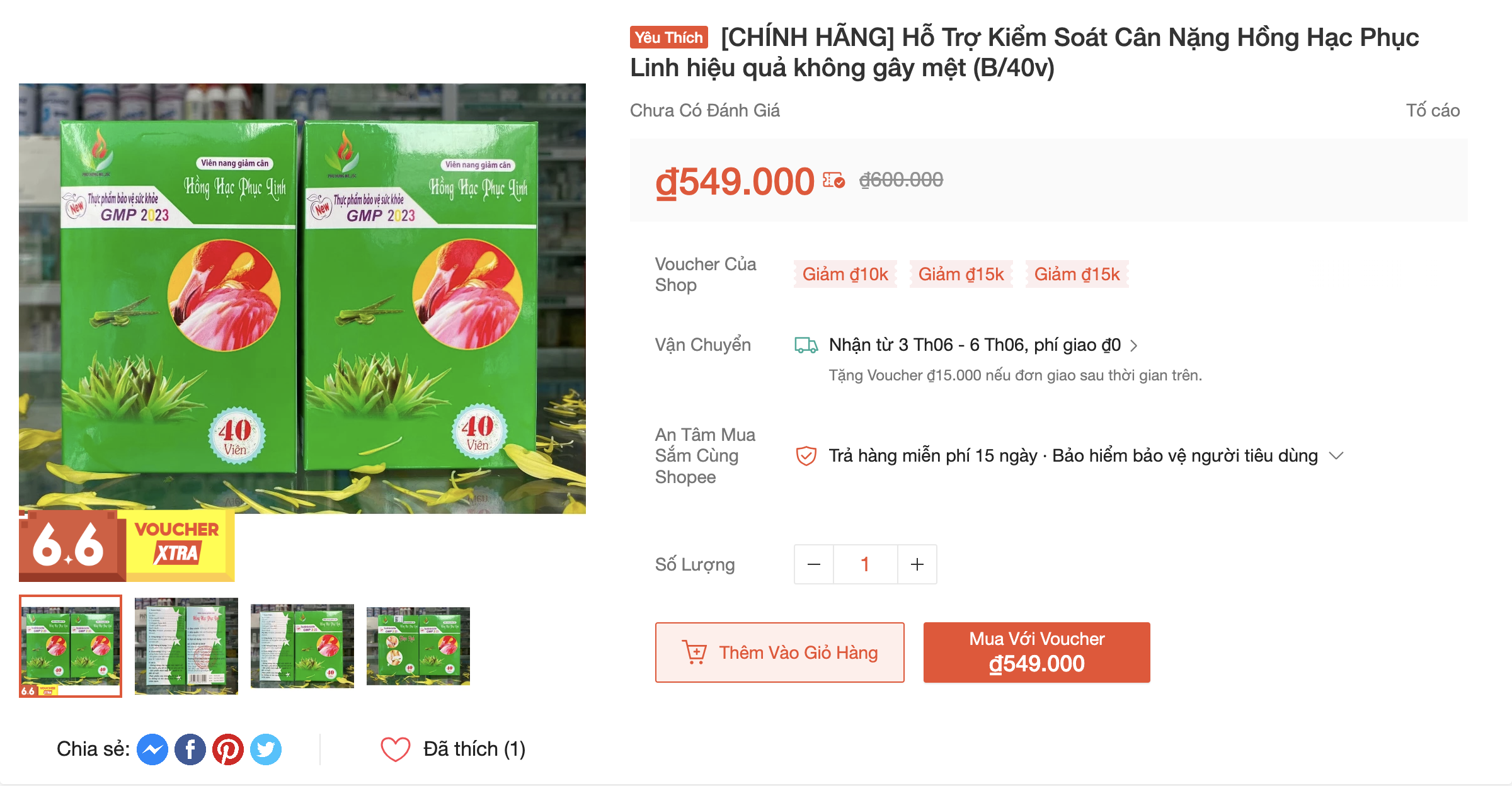The height and width of the screenshot is (786, 1512).
Task: Decrease quantity with minus button
Action: [x=814, y=564]
